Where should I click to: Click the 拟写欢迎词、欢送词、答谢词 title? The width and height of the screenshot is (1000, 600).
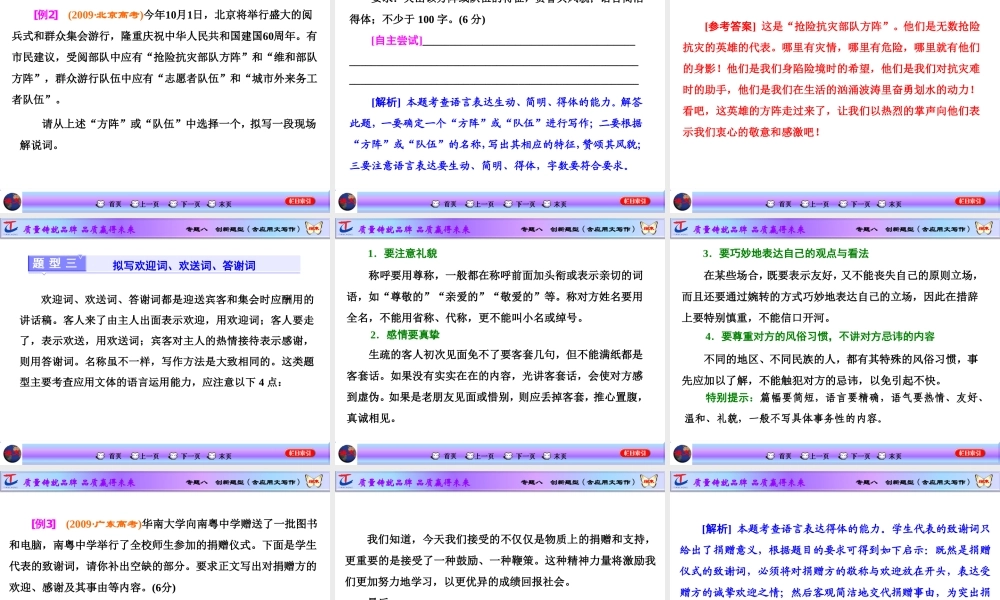coord(184,265)
